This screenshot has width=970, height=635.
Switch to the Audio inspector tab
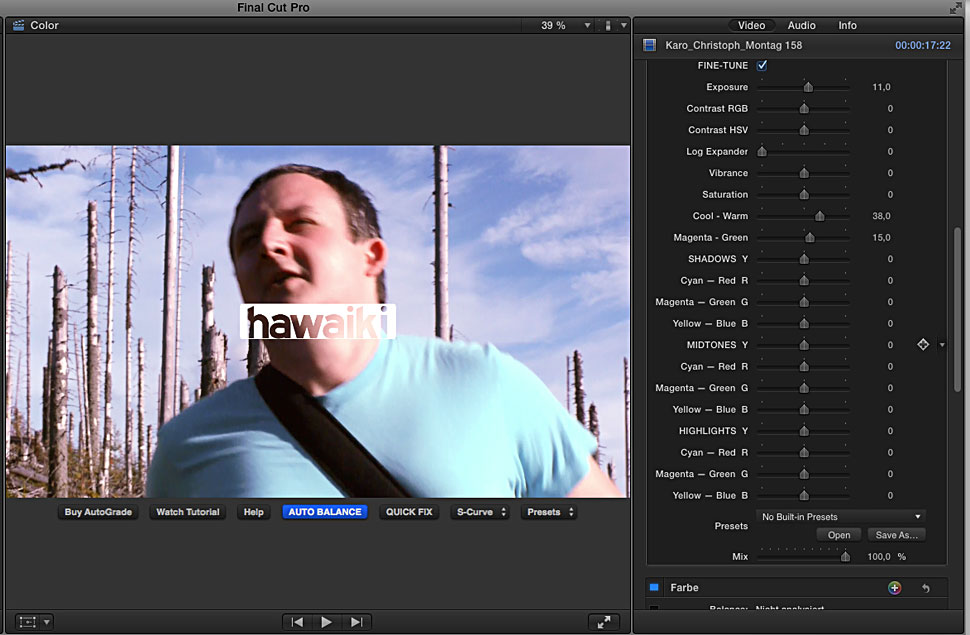click(801, 25)
